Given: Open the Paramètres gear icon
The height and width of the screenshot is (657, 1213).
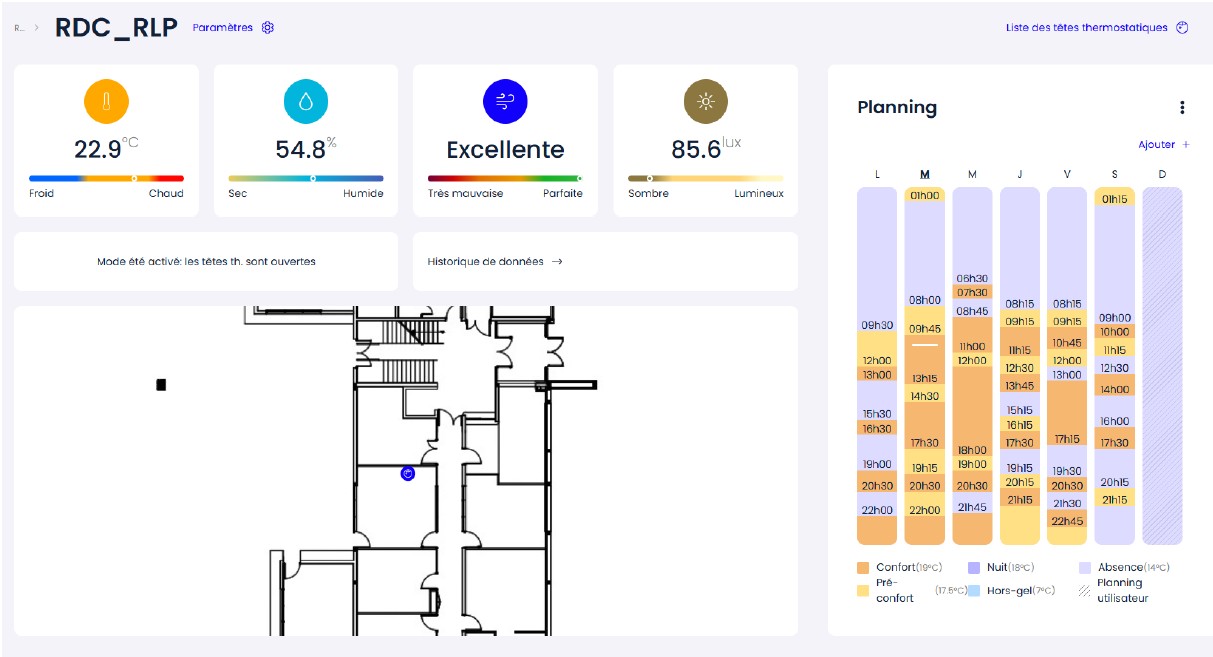Looking at the screenshot, I should point(268,28).
